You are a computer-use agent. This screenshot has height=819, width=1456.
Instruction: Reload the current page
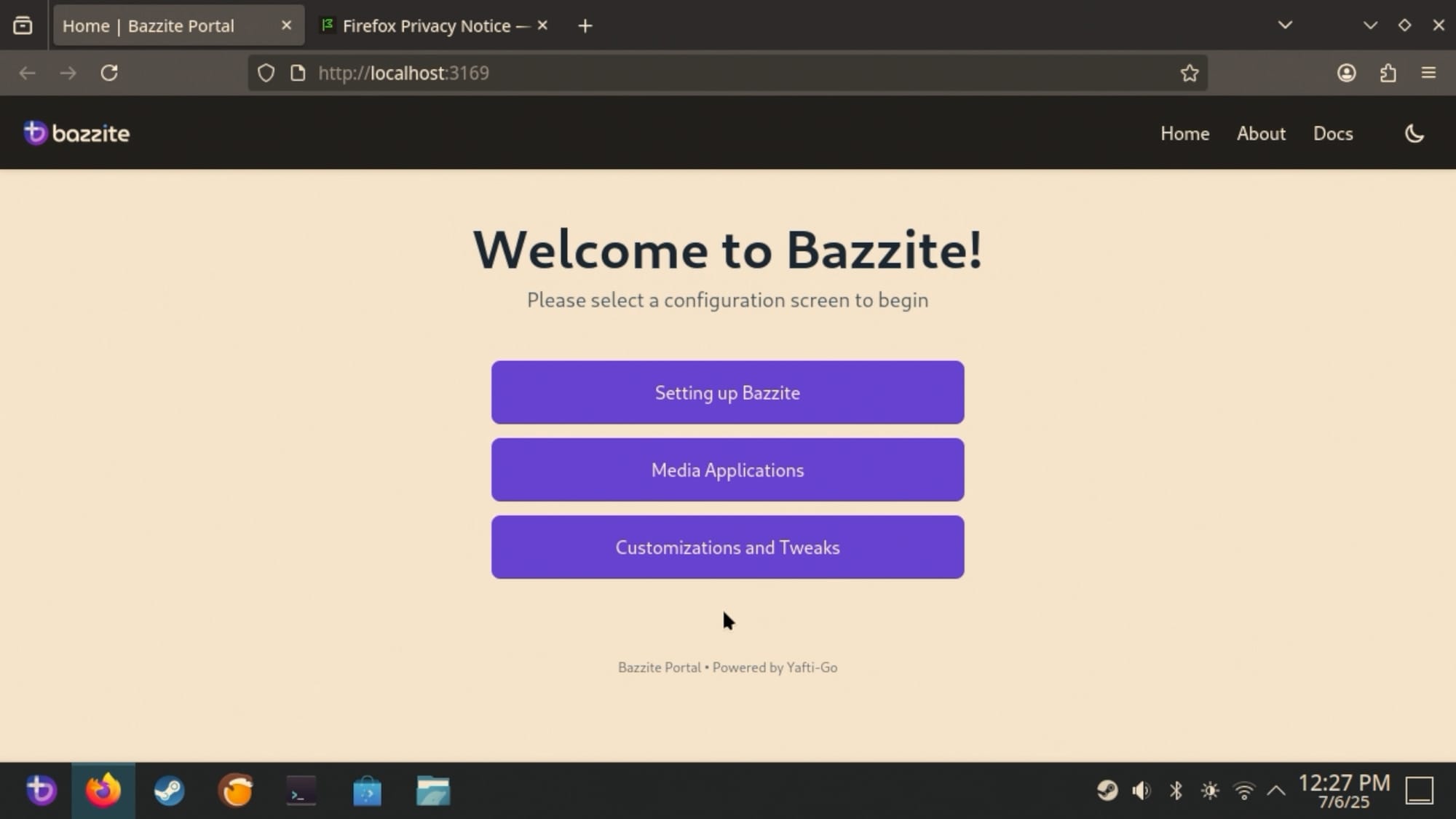pos(109,73)
